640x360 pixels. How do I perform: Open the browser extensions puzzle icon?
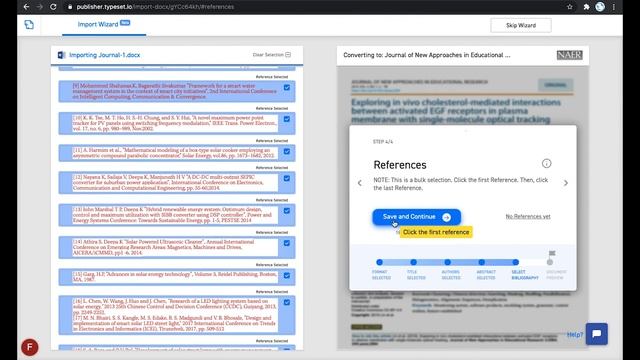pyautogui.click(x=587, y=7)
